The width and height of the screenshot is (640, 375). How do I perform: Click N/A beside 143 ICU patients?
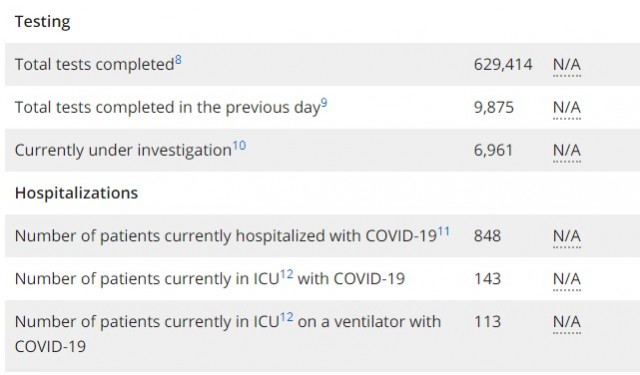(x=567, y=280)
